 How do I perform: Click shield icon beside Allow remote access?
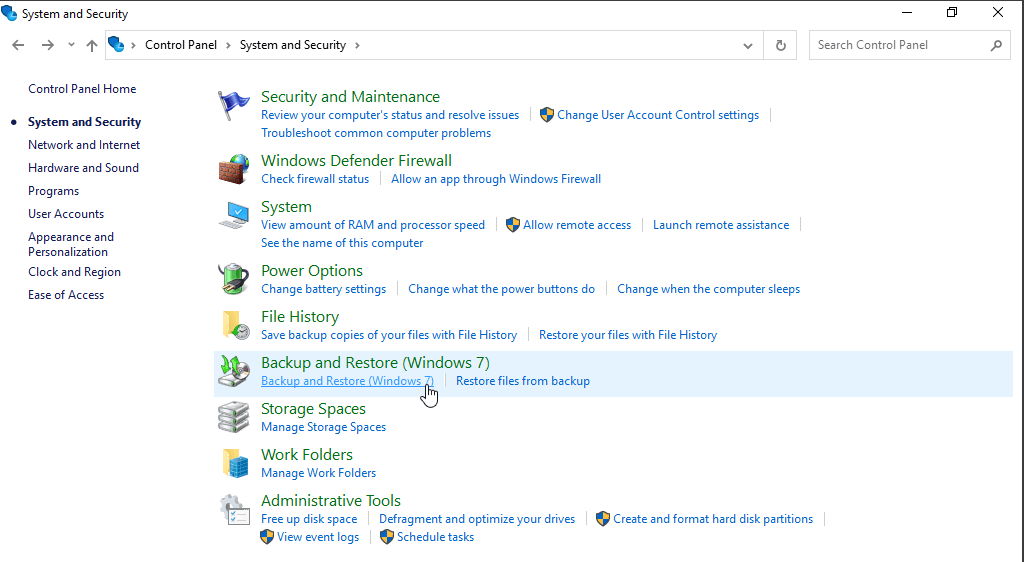pyautogui.click(x=513, y=225)
